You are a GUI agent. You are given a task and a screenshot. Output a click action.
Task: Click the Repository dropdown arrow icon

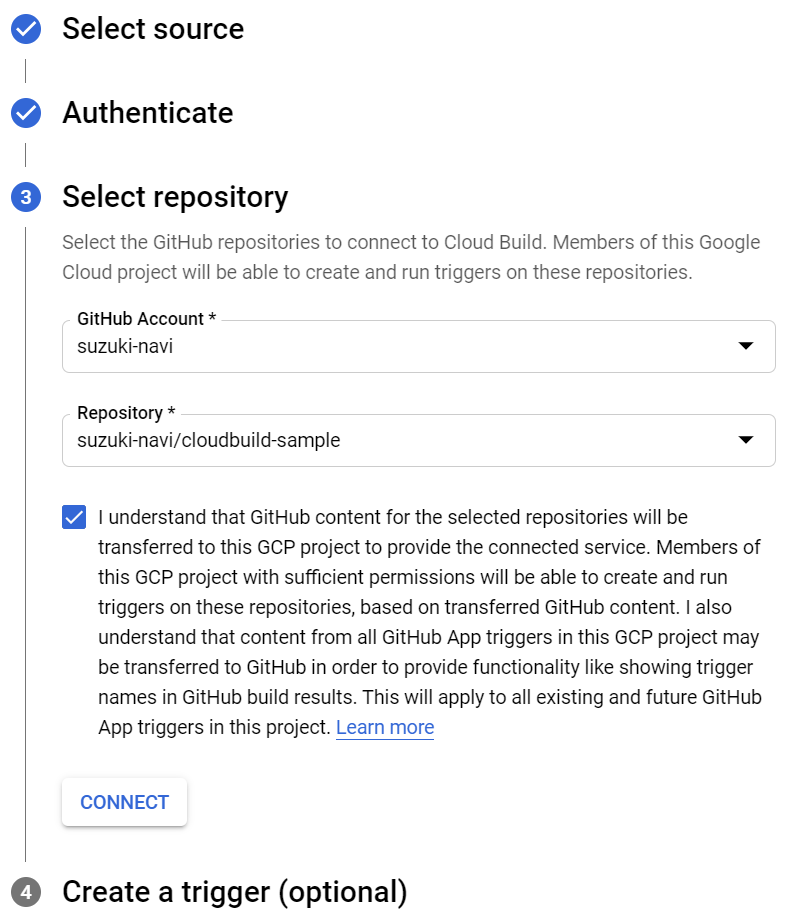(746, 440)
